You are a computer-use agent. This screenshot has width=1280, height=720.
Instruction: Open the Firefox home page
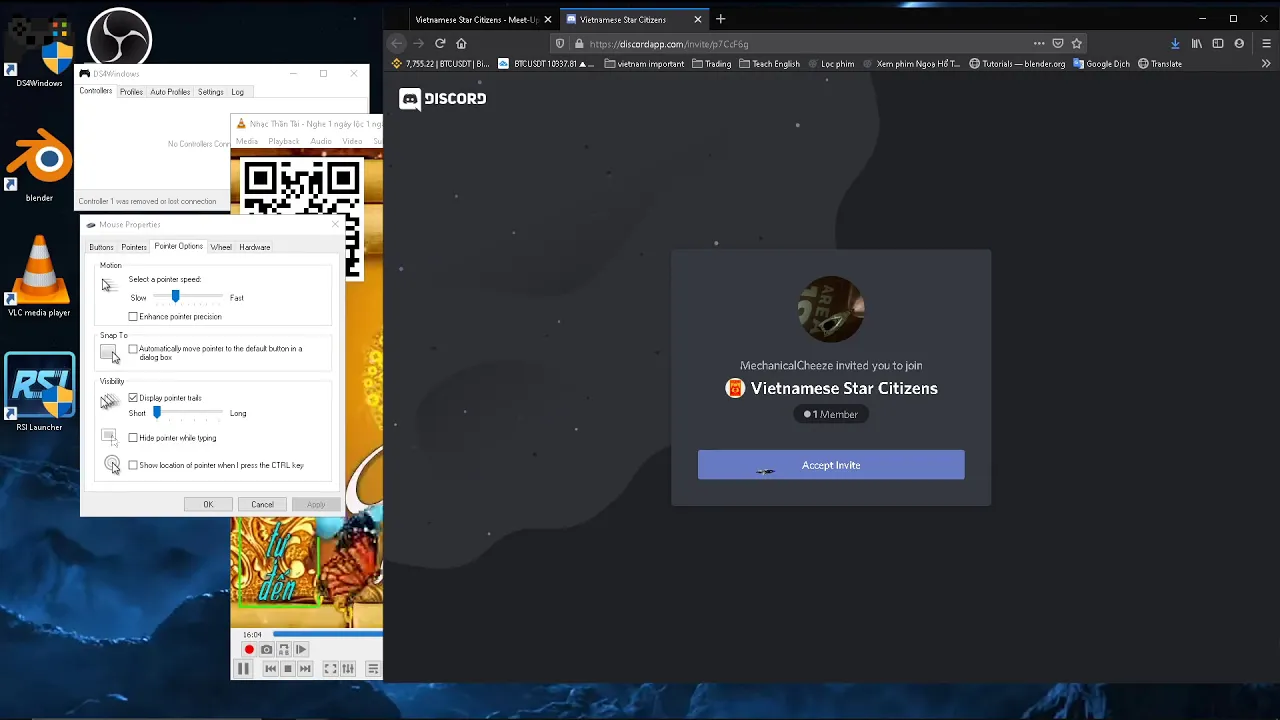(x=461, y=44)
